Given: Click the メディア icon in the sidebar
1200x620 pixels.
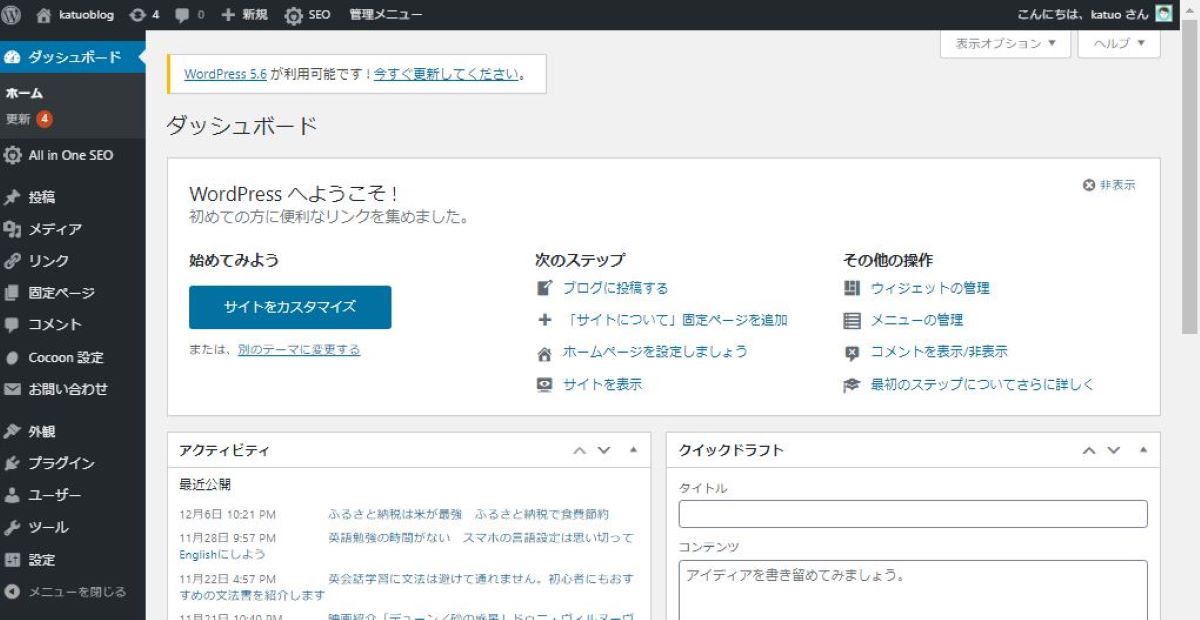Looking at the screenshot, I should (x=12, y=229).
